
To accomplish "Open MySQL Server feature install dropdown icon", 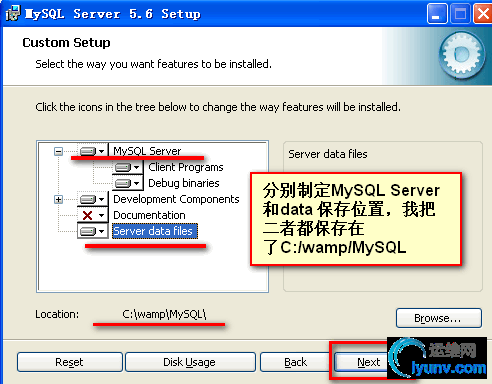I will click(x=93, y=151).
